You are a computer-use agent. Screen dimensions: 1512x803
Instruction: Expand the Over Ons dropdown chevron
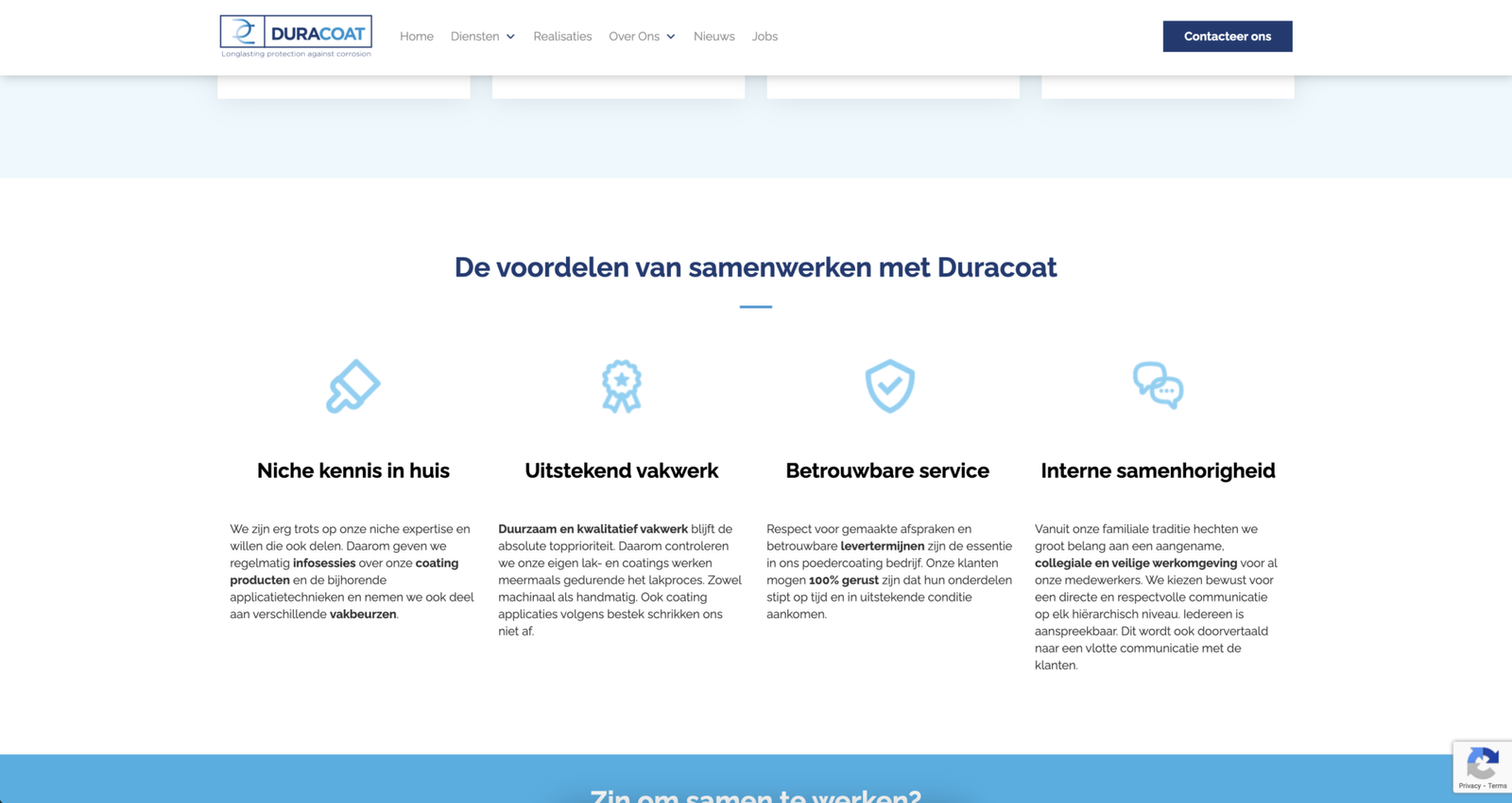coord(671,37)
